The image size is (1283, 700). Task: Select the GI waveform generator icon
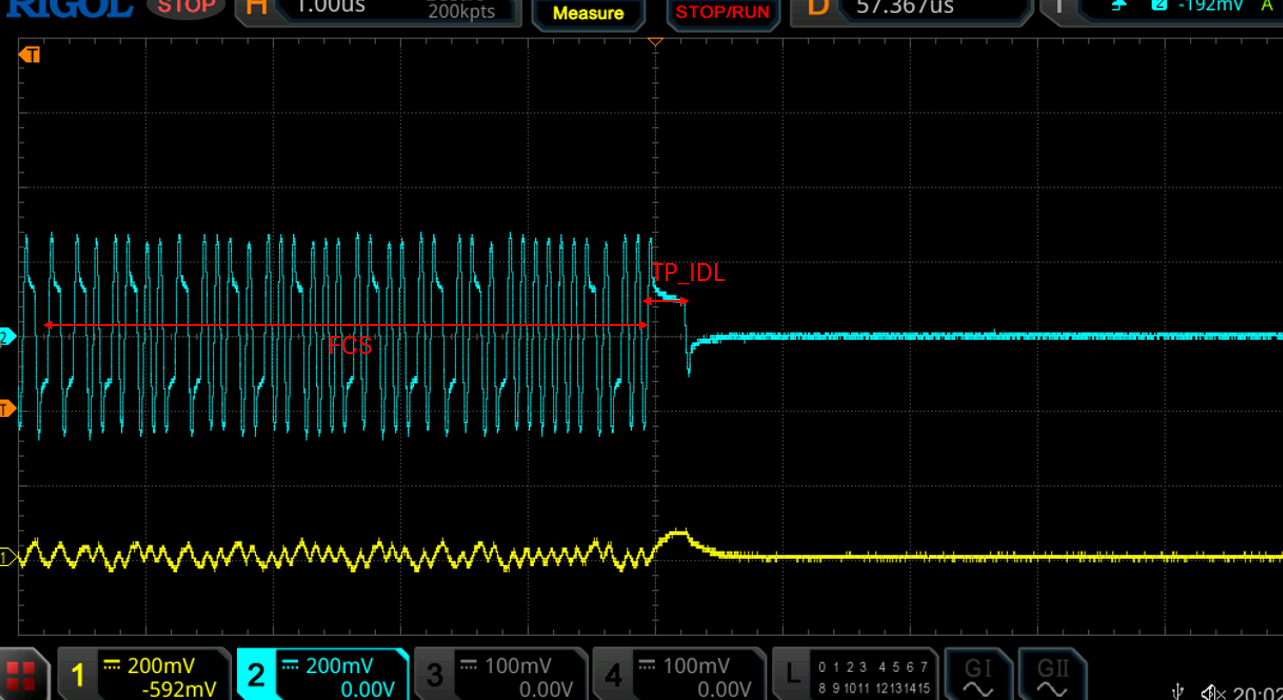[977, 675]
